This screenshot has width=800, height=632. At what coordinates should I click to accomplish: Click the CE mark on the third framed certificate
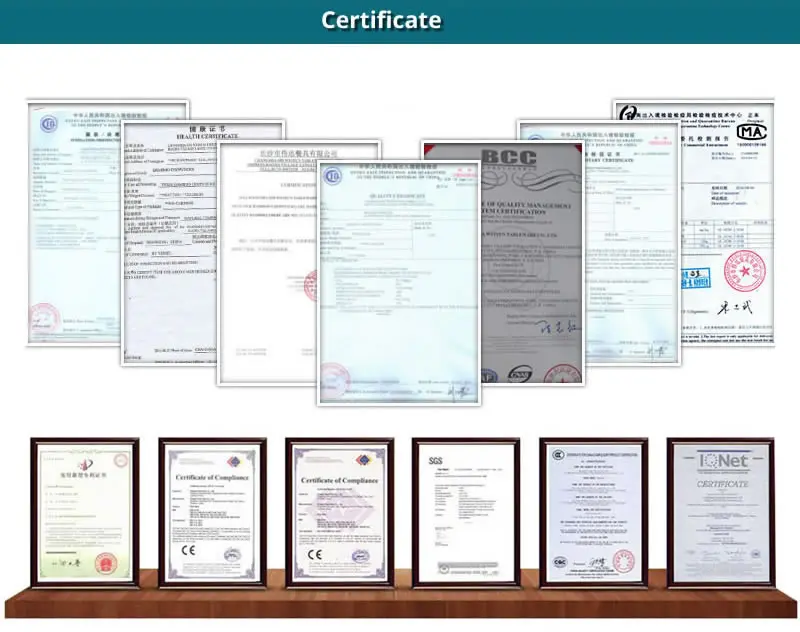coord(315,554)
